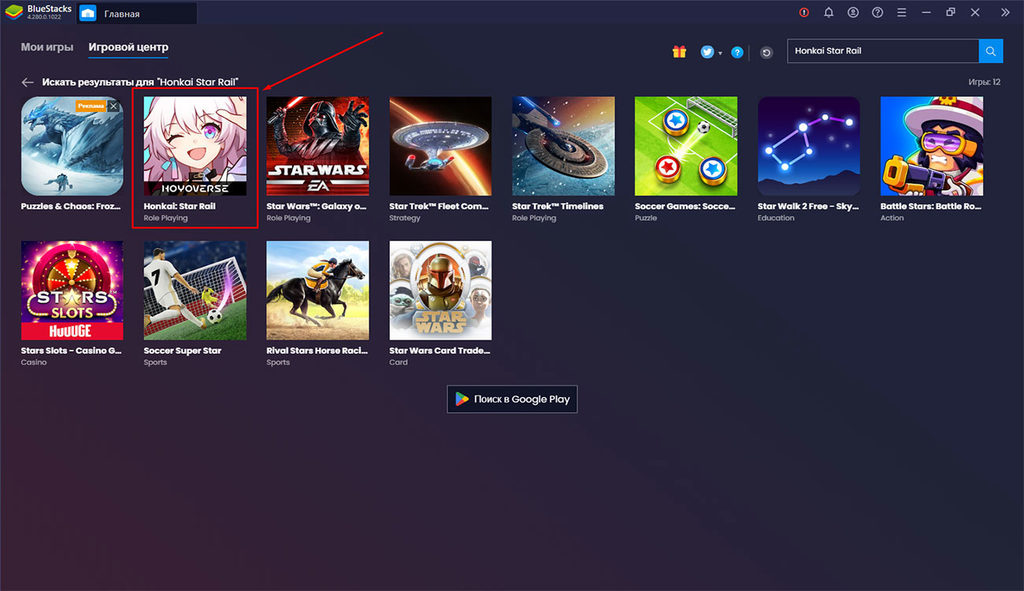Viewport: 1024px width, 591px height.
Task: Open Soccer Super Star thumbnail
Action: tap(195, 291)
